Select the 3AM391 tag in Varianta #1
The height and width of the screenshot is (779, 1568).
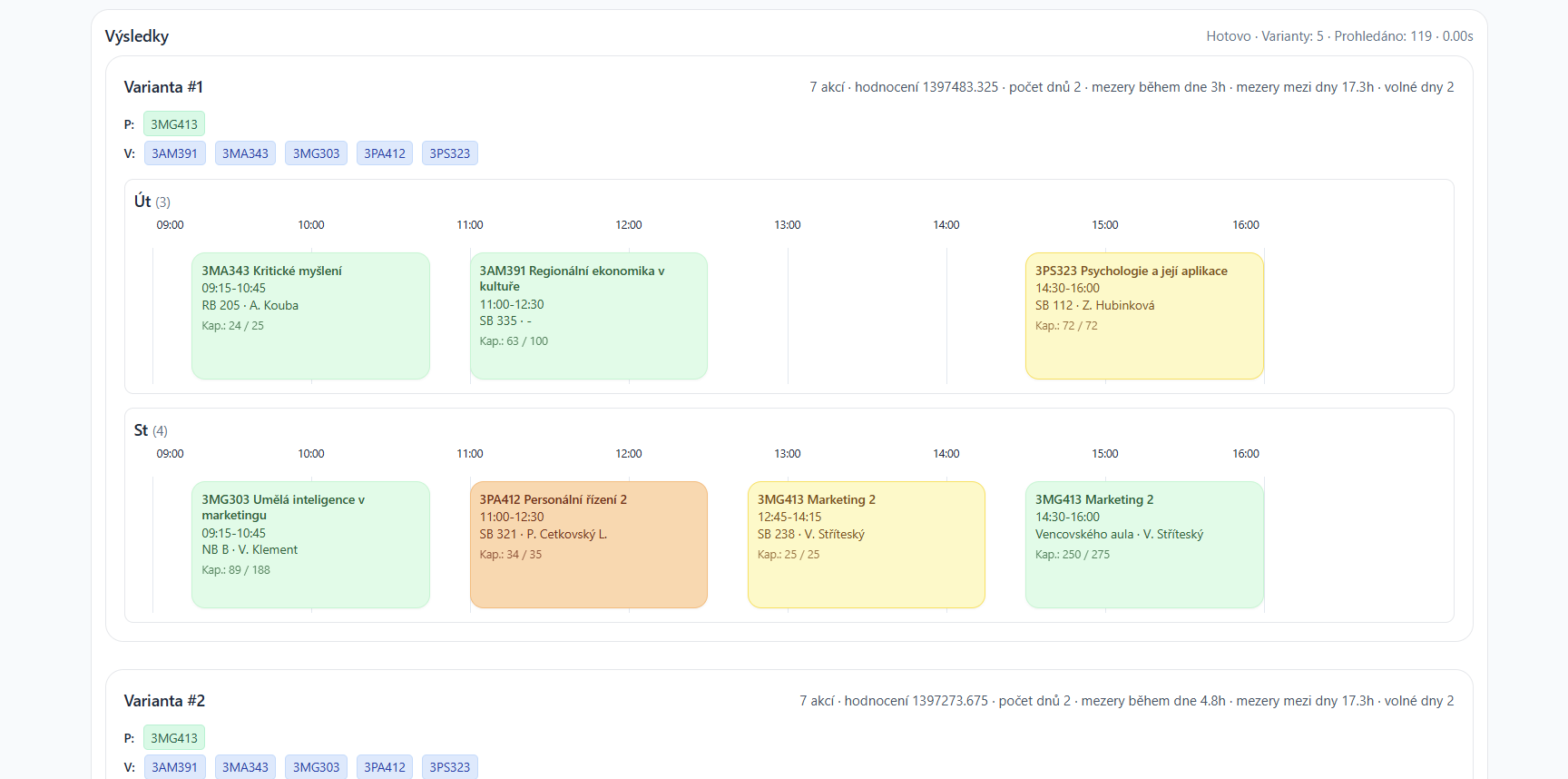(x=174, y=153)
